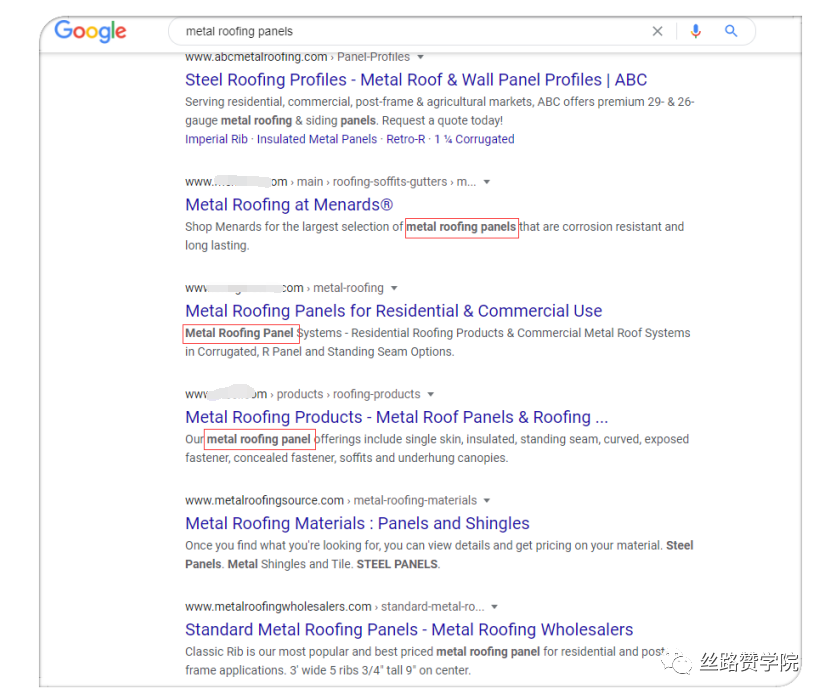Follow the 'Insulated Metal Panels' sitelink

tap(317, 139)
